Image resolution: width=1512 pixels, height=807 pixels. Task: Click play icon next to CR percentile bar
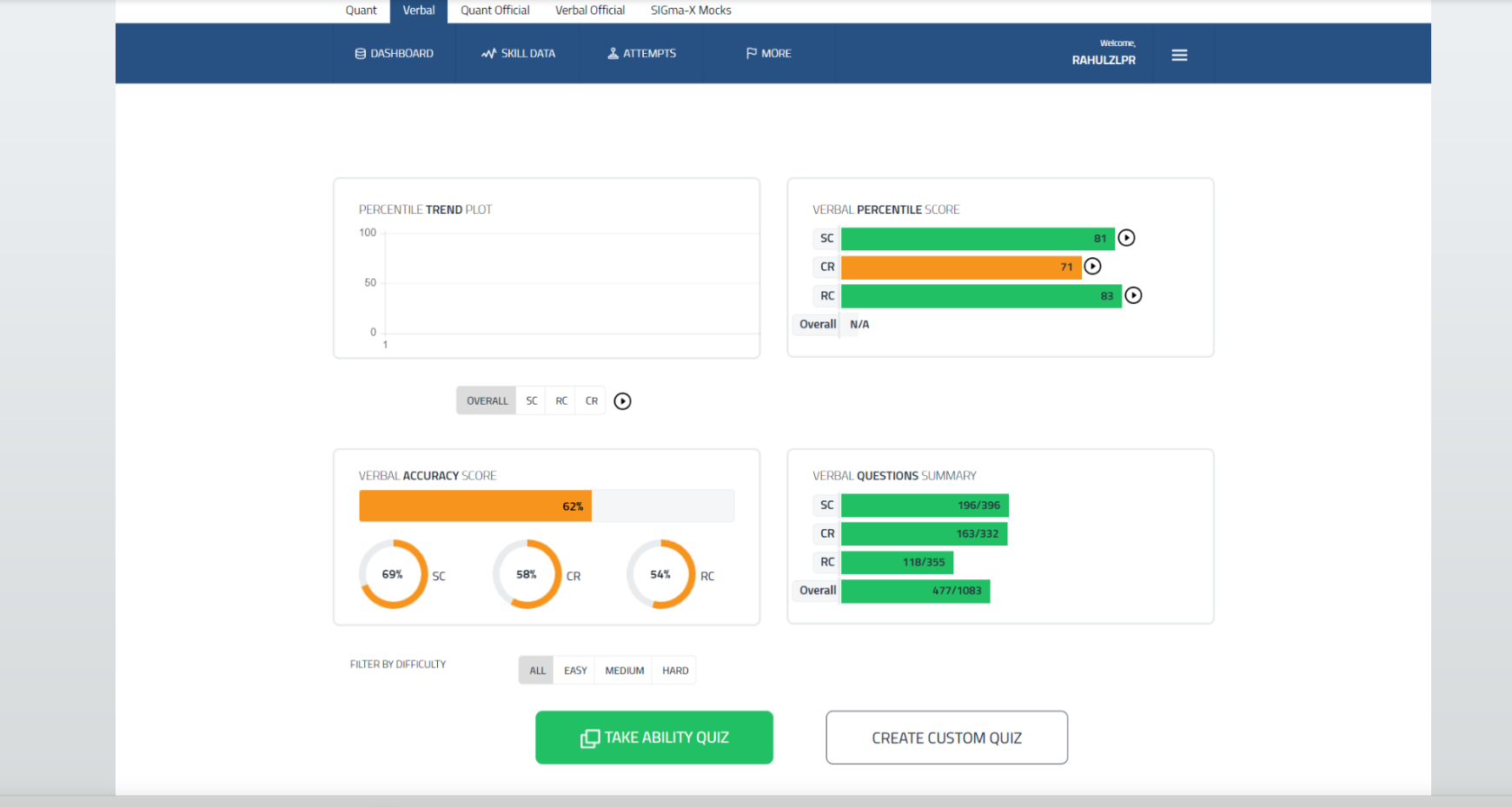pyautogui.click(x=1092, y=267)
